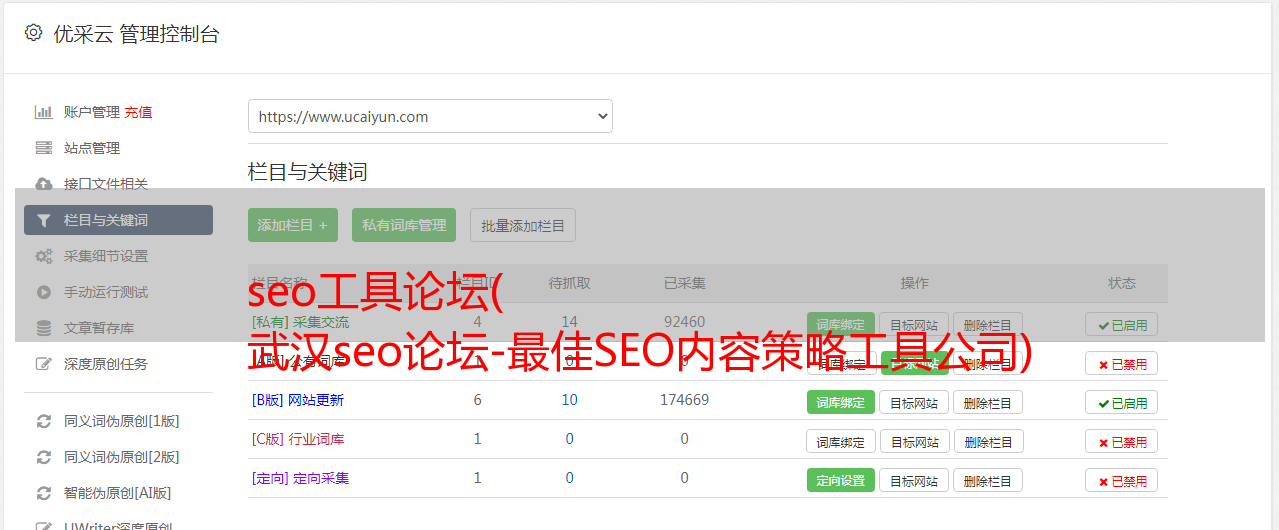Click pending count 14 in 采集交流 row
The height and width of the screenshot is (530, 1279).
(x=570, y=322)
